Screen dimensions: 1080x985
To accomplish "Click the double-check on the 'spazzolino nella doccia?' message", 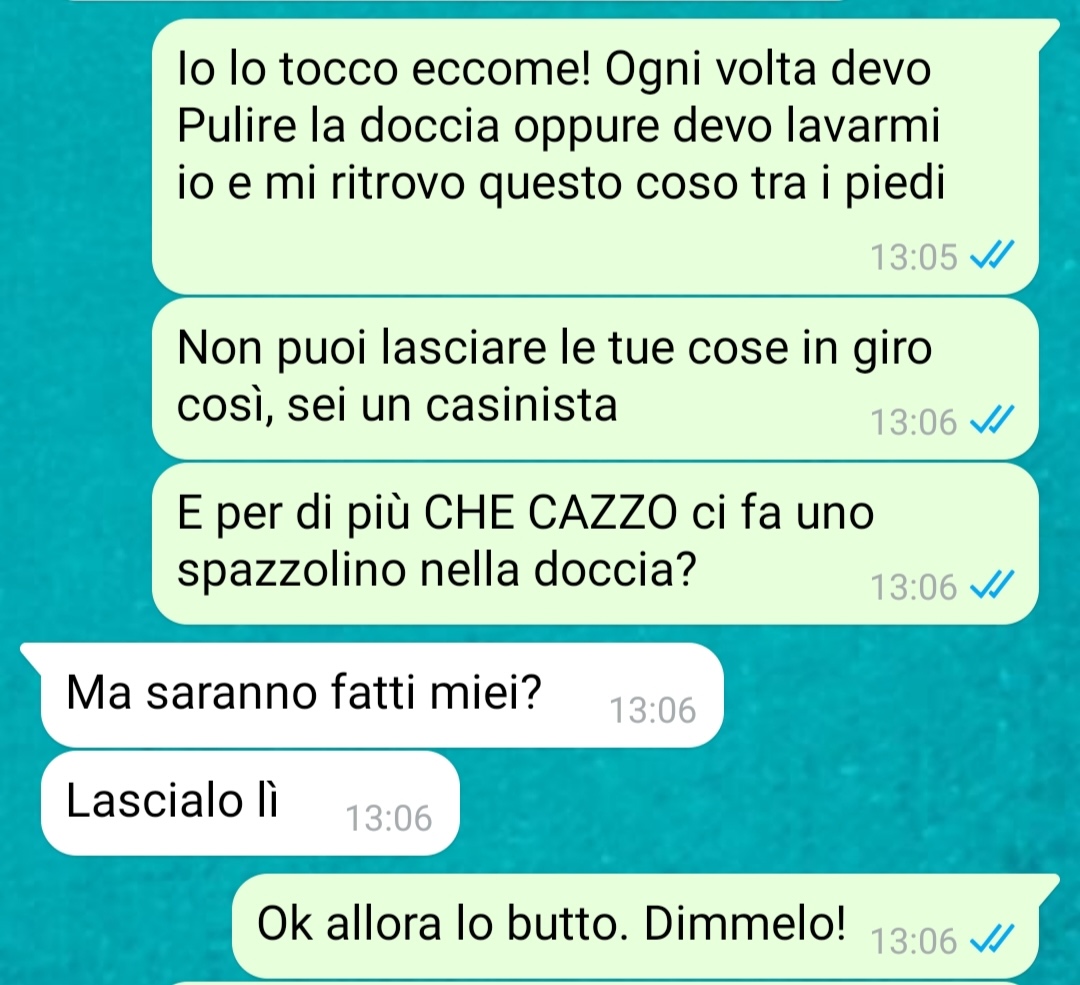I will [992, 586].
